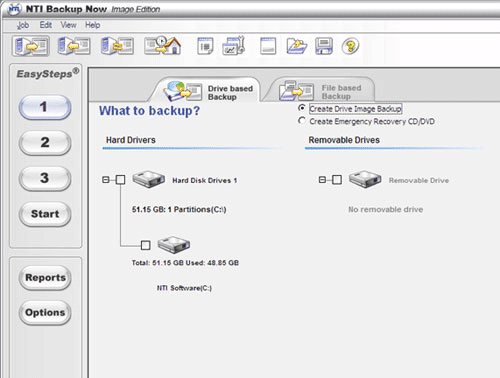Viewport: 500px width, 378px height.
Task: Click the Removable Drives section heading
Action: 344,140
